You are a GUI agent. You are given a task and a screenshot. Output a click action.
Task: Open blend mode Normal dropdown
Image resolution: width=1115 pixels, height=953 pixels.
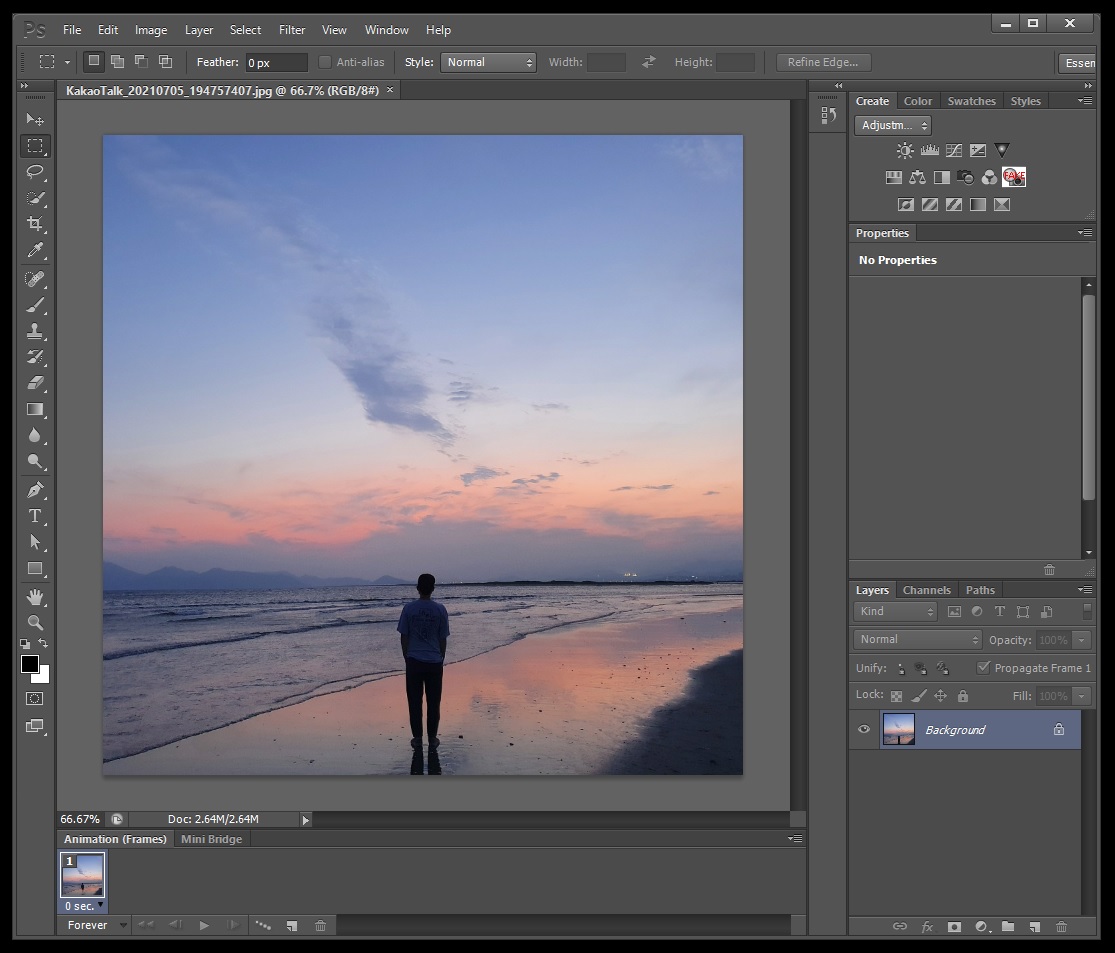(x=917, y=639)
